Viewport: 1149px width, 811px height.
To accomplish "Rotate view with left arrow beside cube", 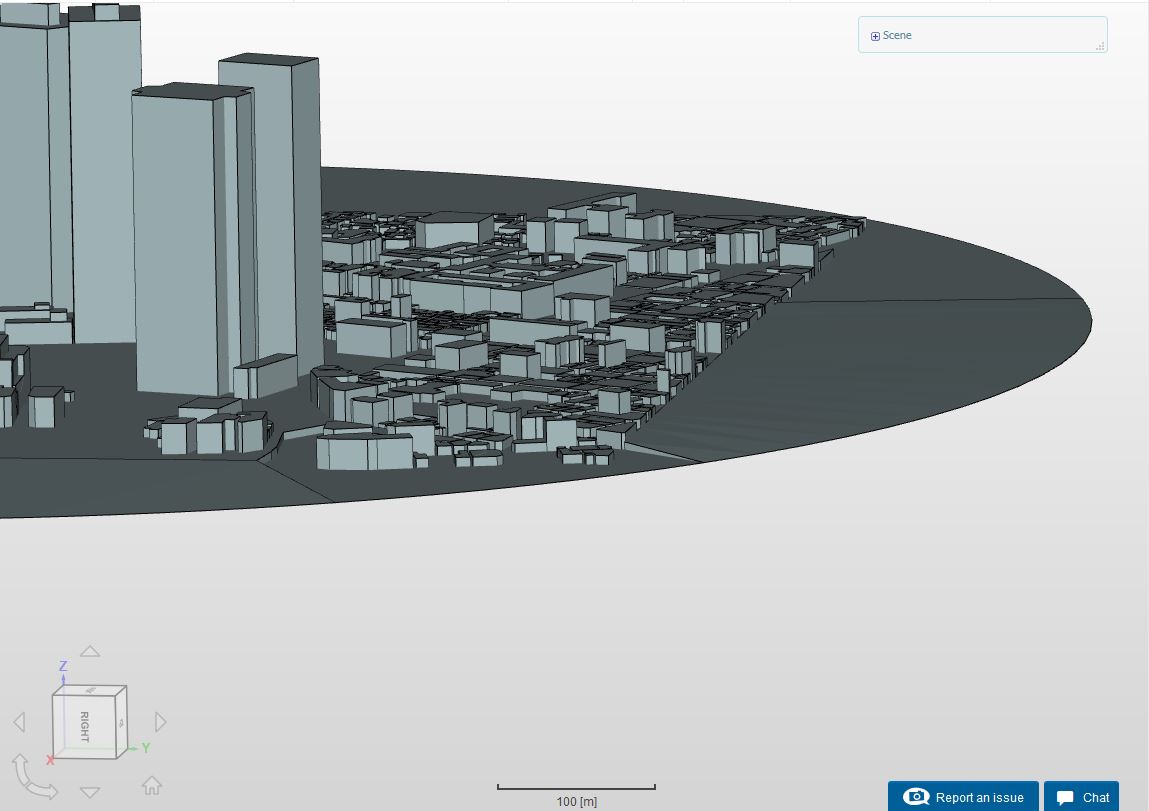I will point(19,722).
